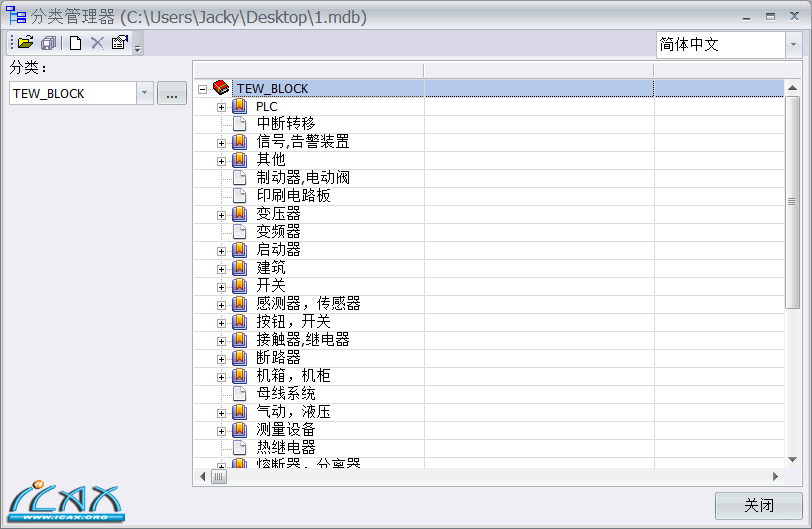This screenshot has width=812, height=529.
Task: Click the book icon beside 启动器
Action: point(239,250)
